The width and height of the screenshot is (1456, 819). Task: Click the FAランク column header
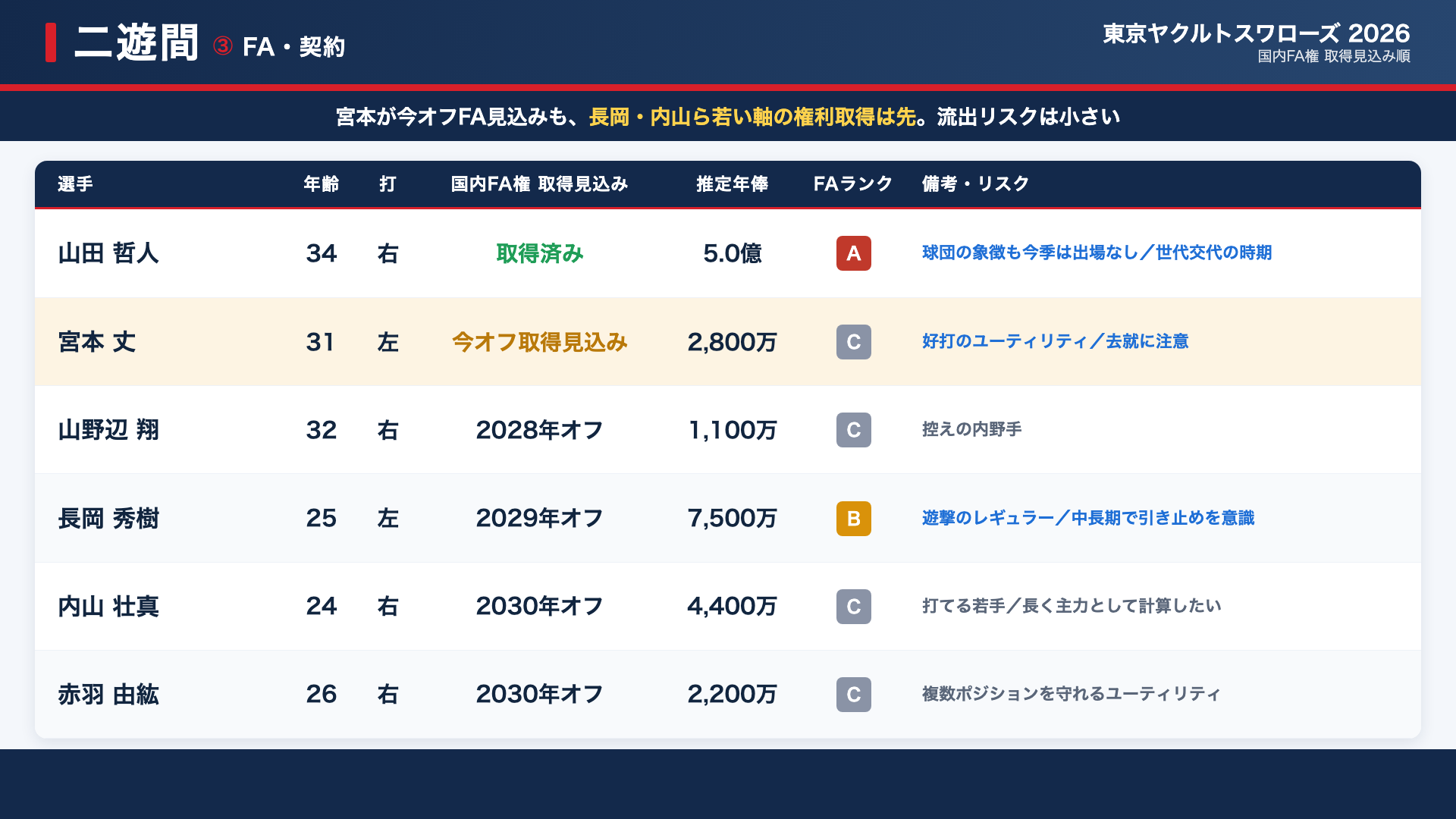point(853,184)
